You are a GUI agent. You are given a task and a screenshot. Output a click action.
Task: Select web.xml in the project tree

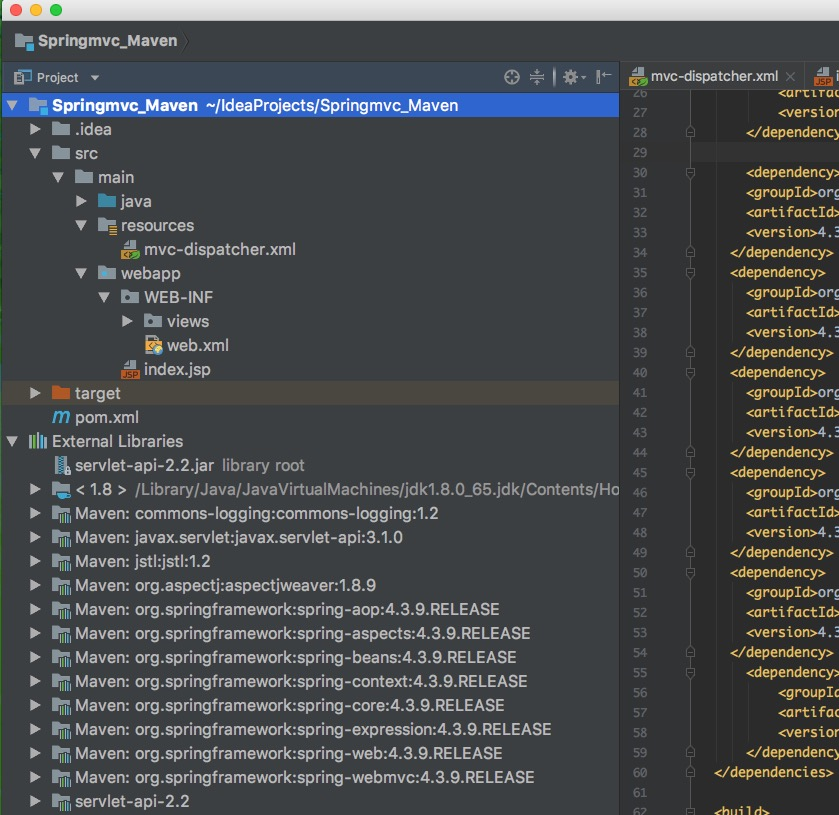click(197, 345)
